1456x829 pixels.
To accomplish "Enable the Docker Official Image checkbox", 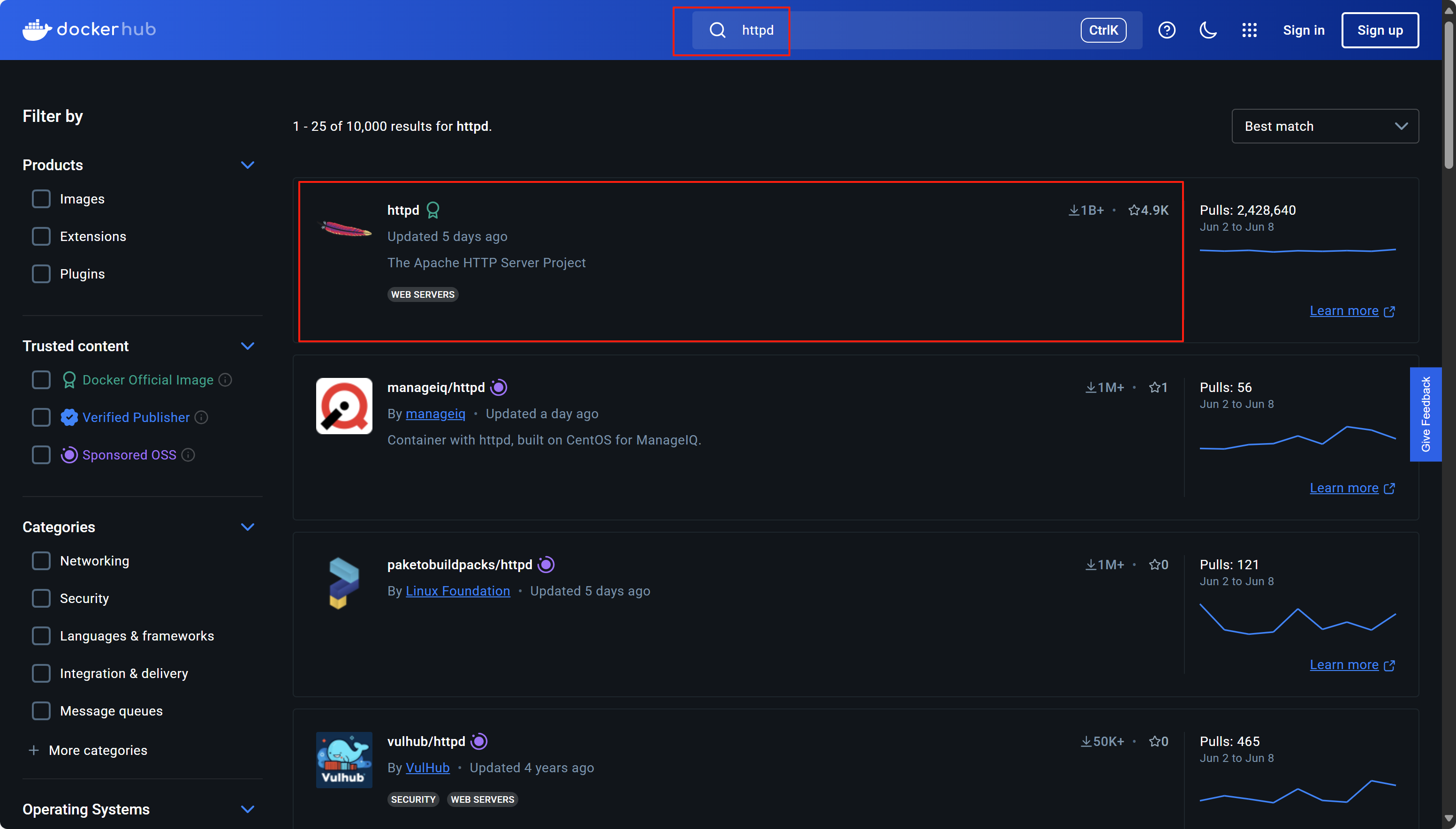I will point(41,380).
